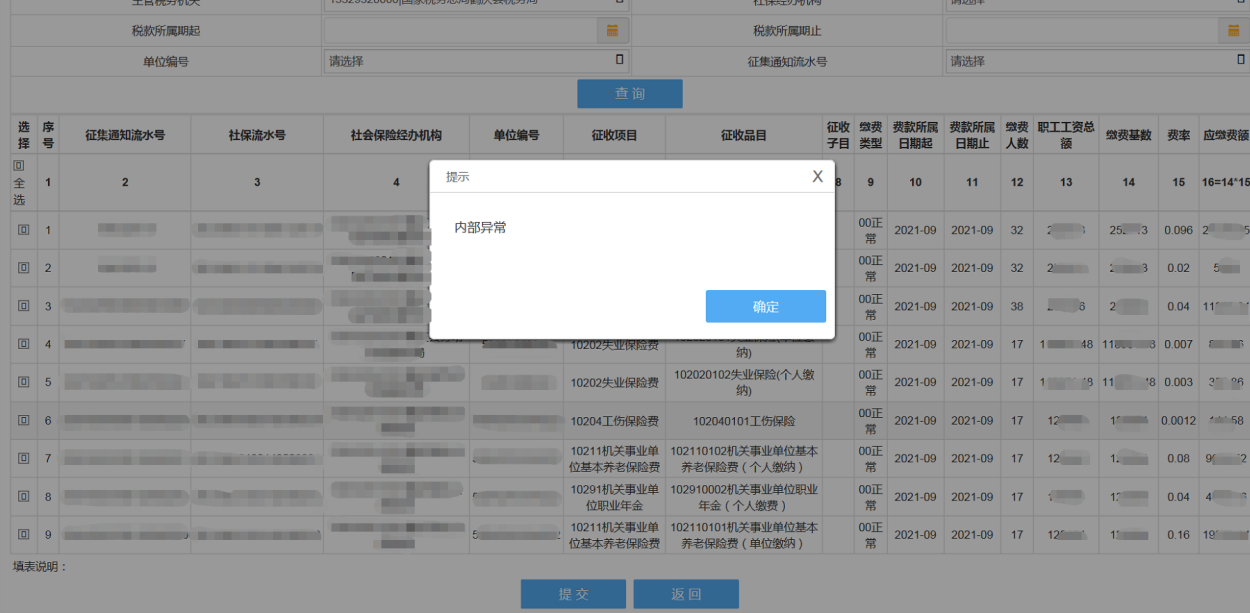
Task: Mark the checkbox in row 9
Action: (x=23, y=535)
